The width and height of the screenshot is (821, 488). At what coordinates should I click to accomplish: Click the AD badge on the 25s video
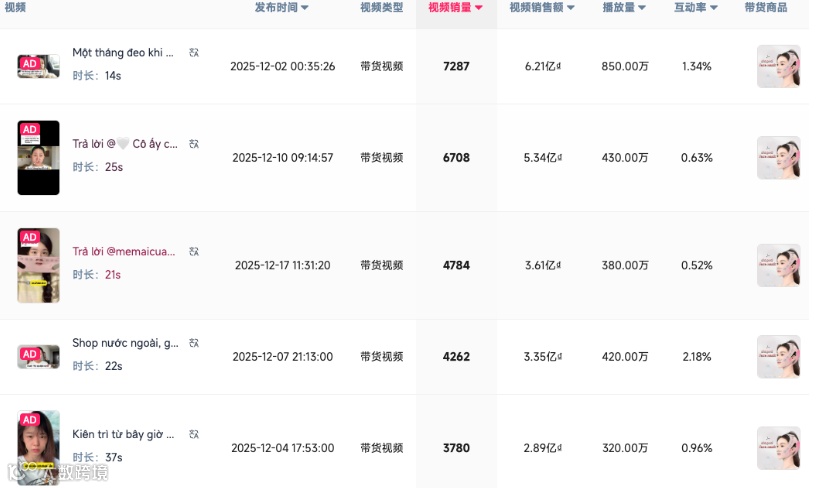[x=29, y=130]
